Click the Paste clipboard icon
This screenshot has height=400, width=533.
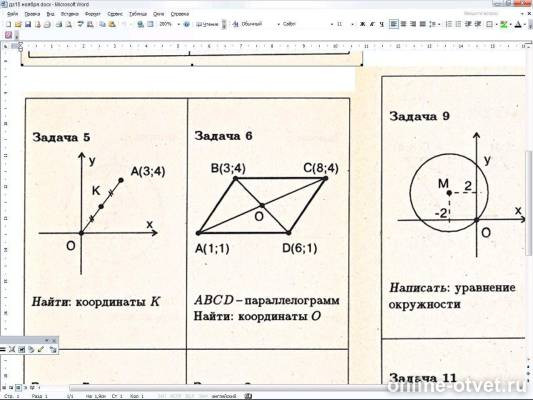tap(112, 24)
